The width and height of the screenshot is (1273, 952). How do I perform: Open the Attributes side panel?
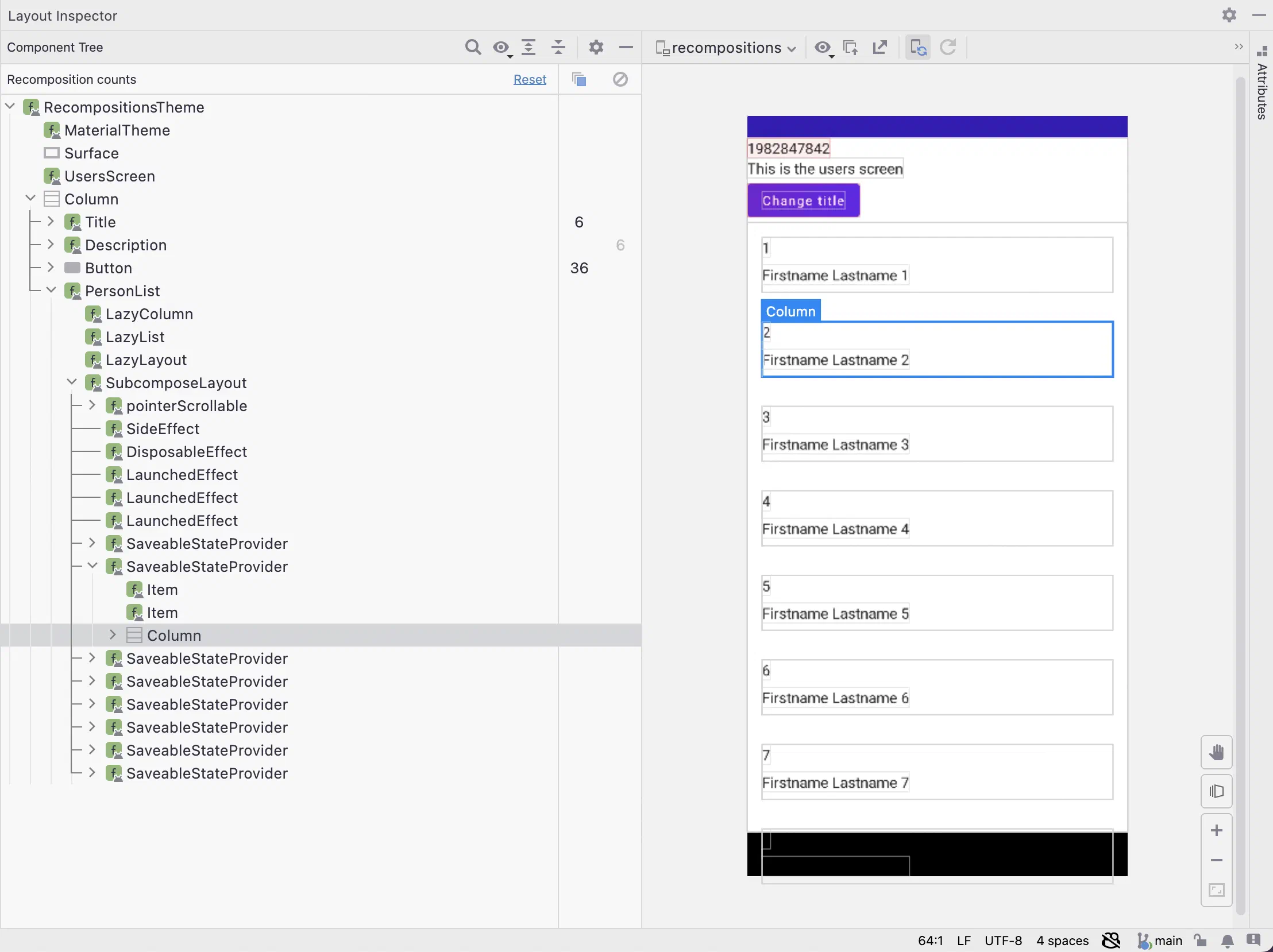pyautogui.click(x=1262, y=83)
